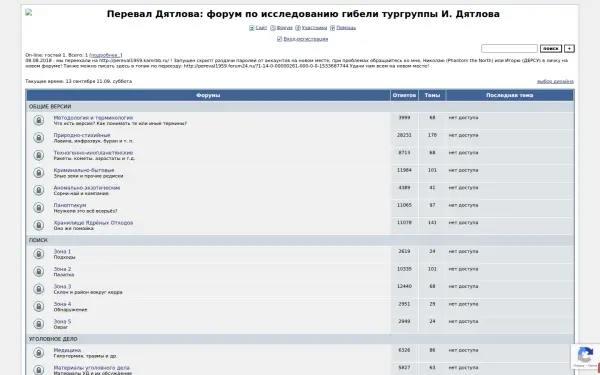Click the lock icon beside Техногенно-инопланетянские
Image resolution: width=600 pixels, height=375 pixels.
pos(38,155)
